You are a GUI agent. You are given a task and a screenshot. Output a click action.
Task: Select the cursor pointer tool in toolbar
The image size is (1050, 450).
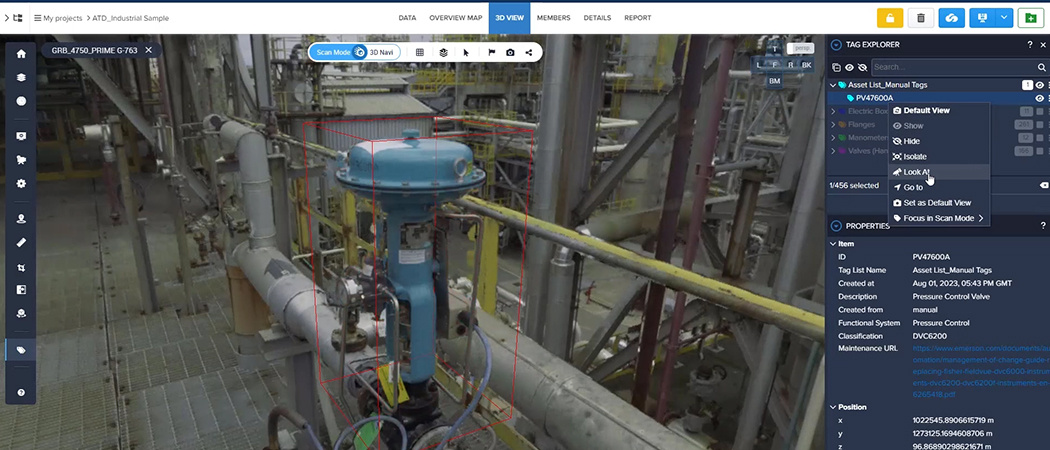[x=466, y=52]
